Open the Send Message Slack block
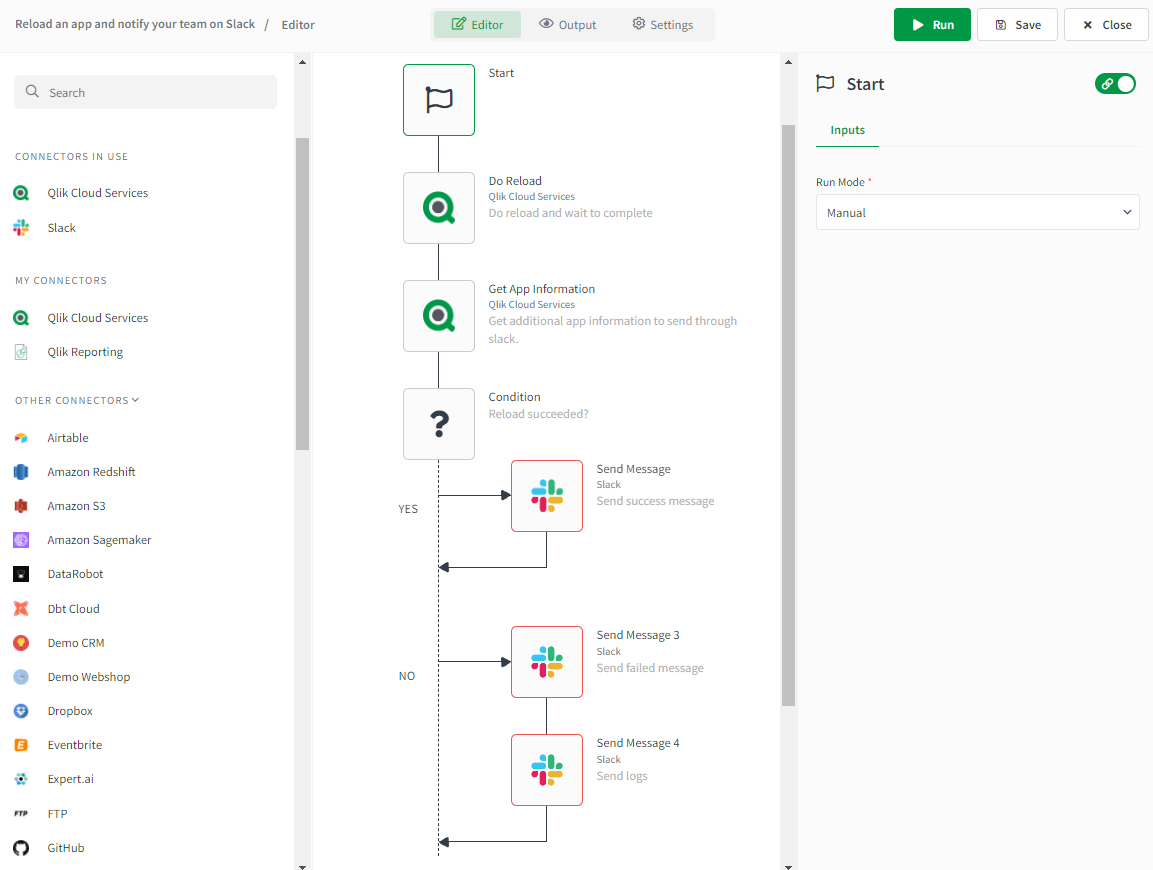Screen dimensions: 1153x870 (x=546, y=495)
